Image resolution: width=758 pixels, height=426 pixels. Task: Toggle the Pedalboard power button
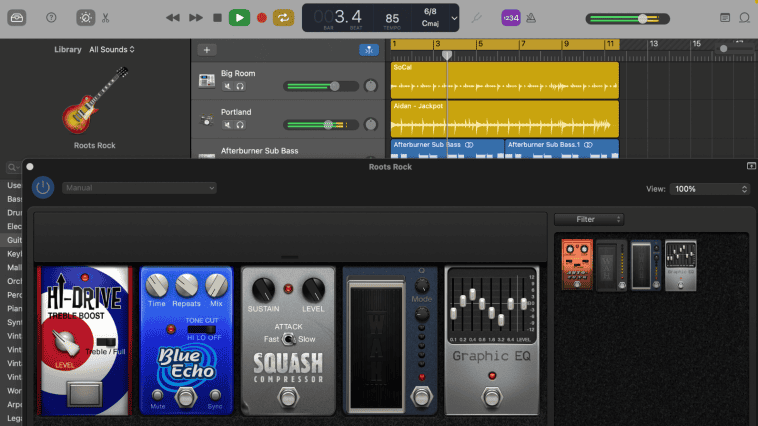43,188
